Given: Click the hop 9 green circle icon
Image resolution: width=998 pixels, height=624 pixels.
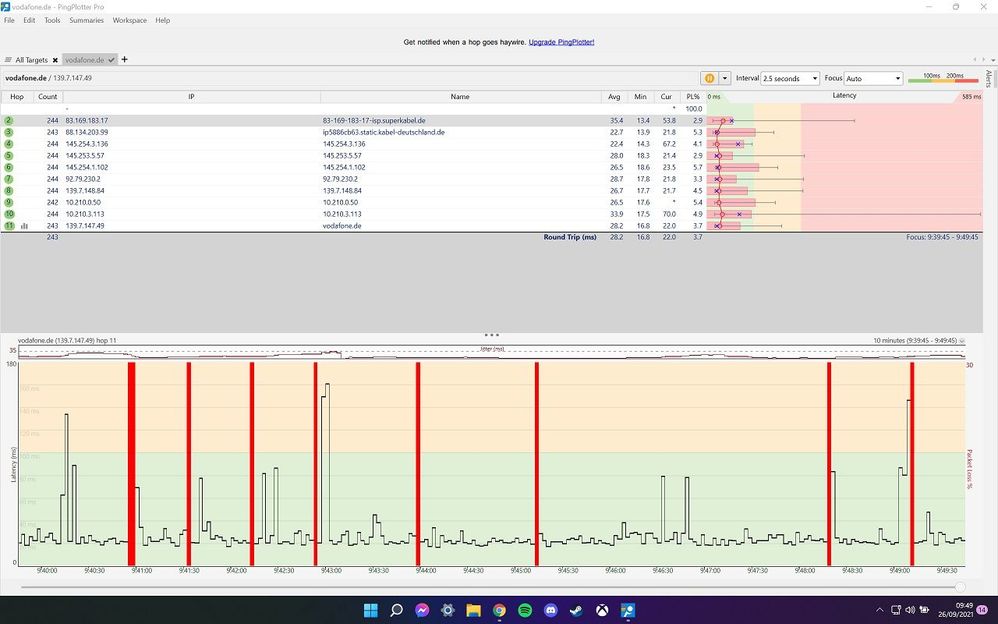Looking at the screenshot, I should [9, 202].
